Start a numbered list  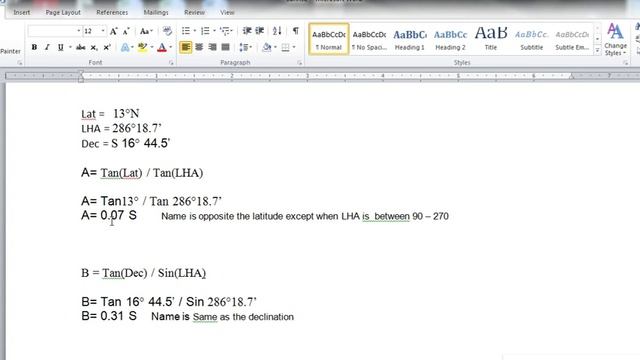(205, 31)
